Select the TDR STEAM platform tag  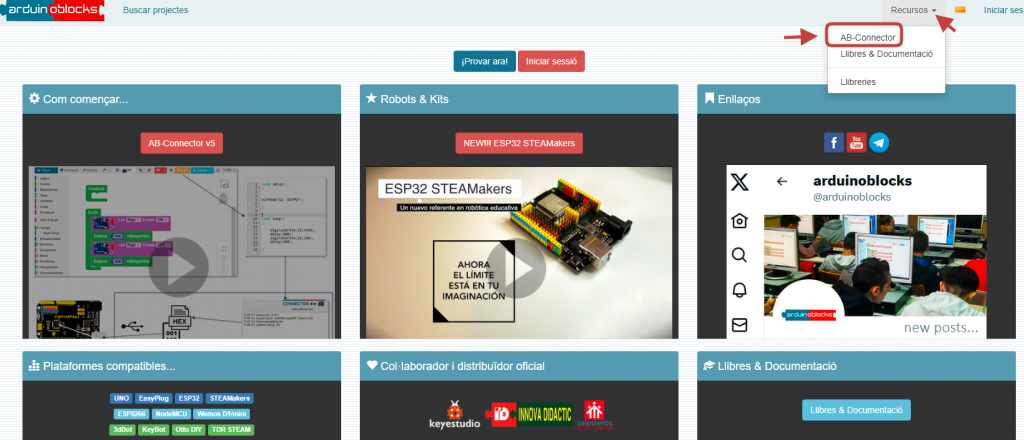click(231, 430)
